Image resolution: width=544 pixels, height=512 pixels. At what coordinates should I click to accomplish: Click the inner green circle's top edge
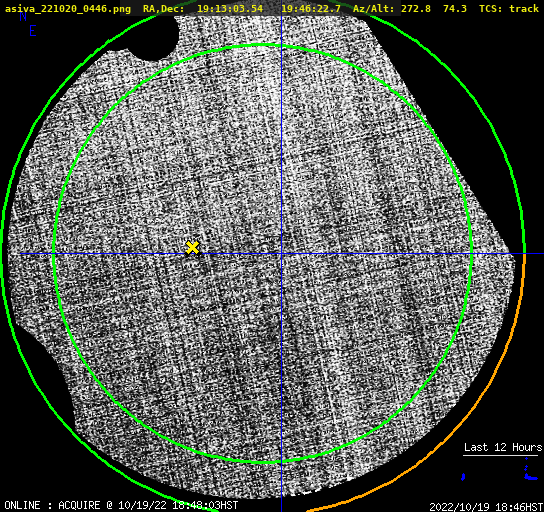263,45
